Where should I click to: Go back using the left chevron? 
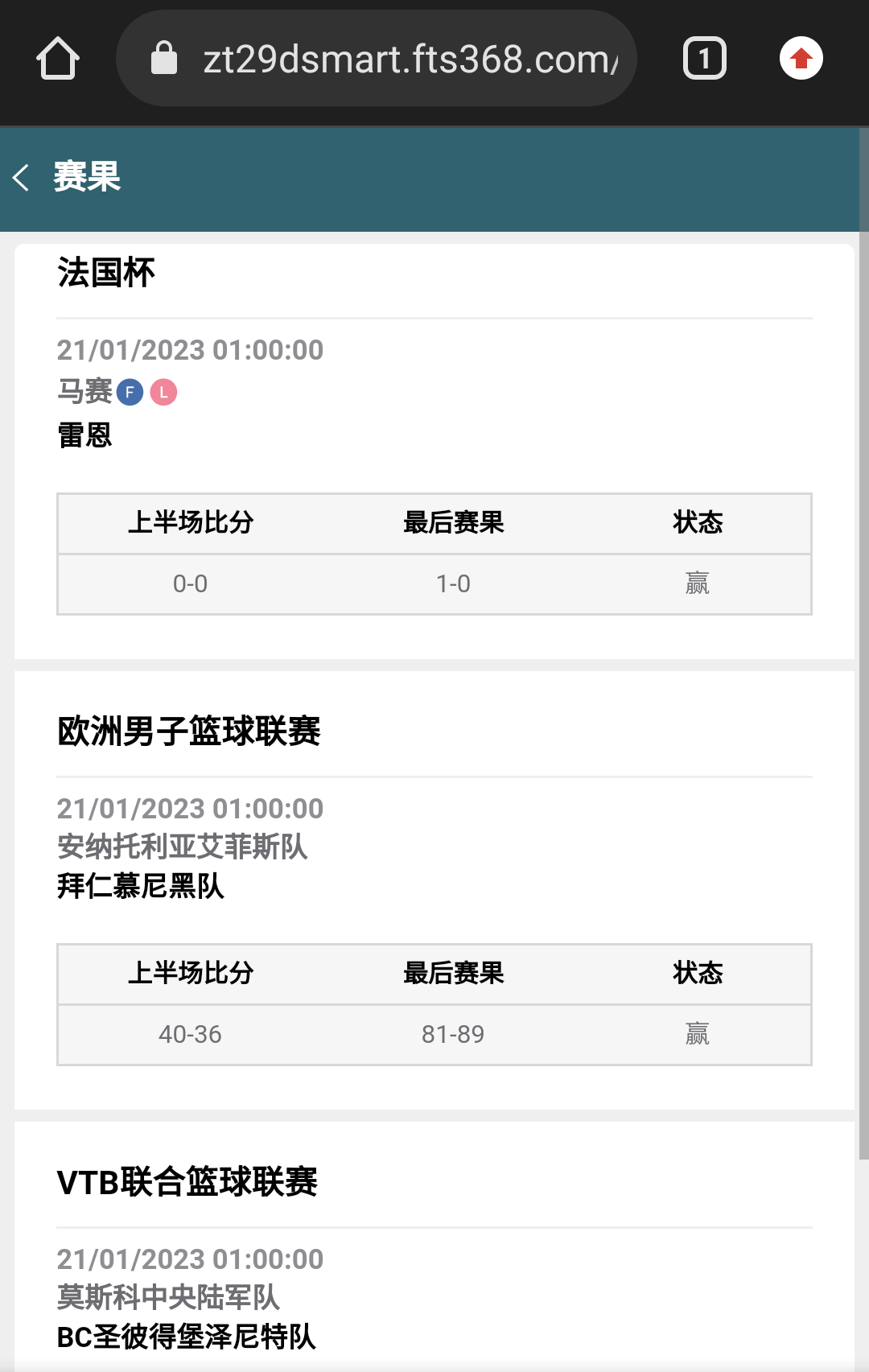click(22, 177)
